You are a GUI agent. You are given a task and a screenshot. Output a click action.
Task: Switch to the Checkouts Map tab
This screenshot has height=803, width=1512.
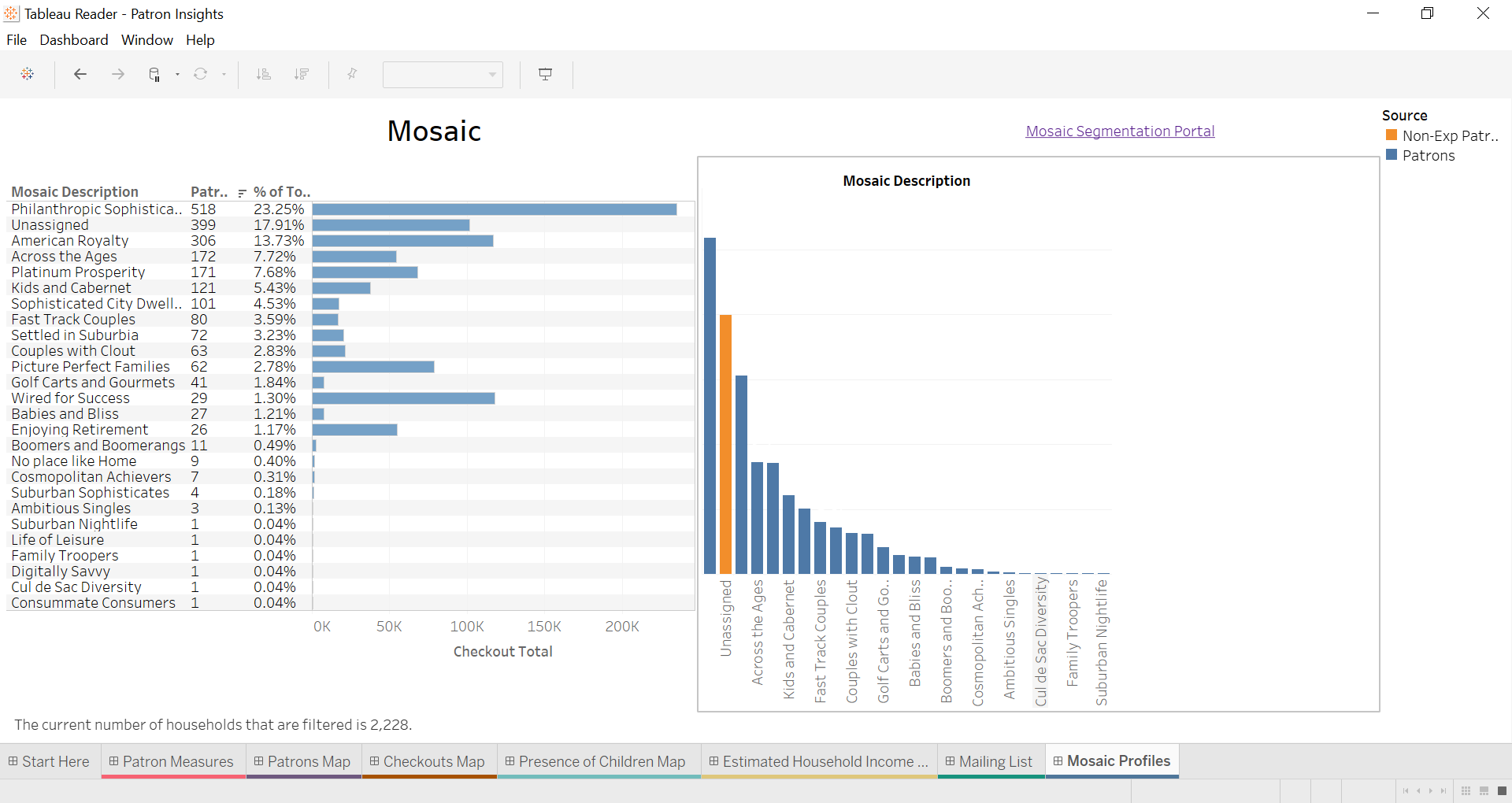(428, 761)
